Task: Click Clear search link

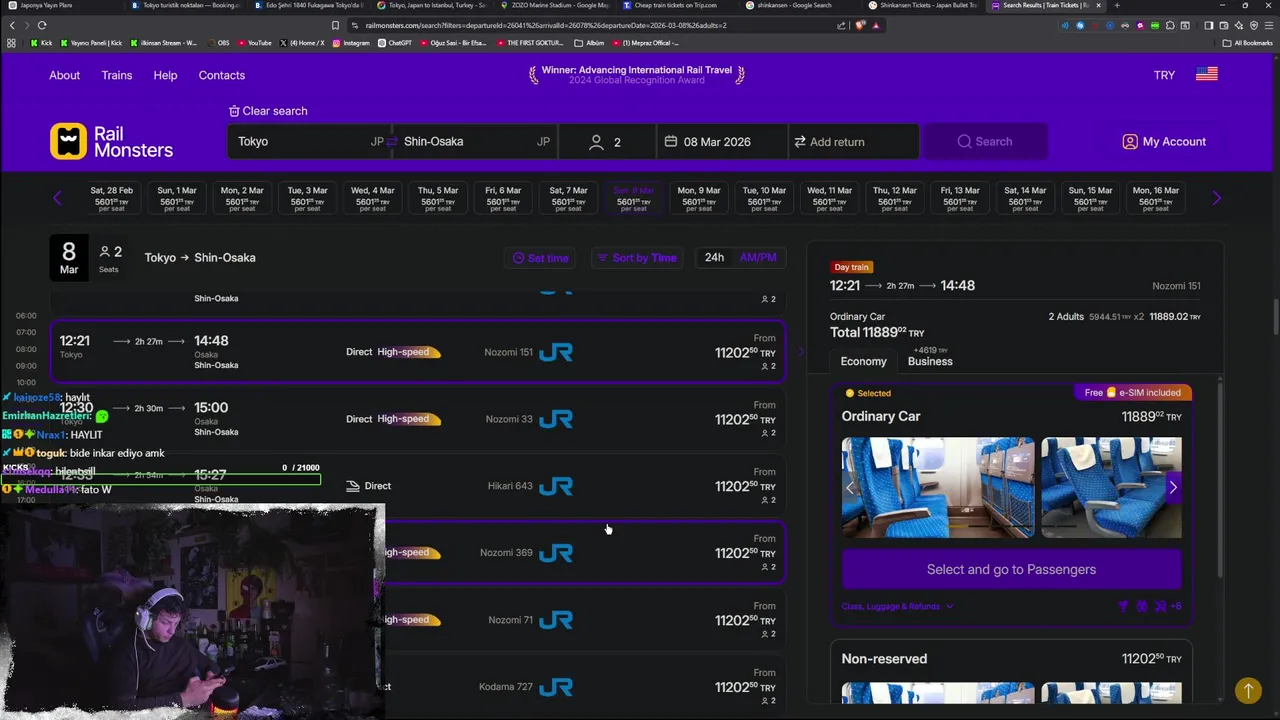Action: click(x=268, y=111)
